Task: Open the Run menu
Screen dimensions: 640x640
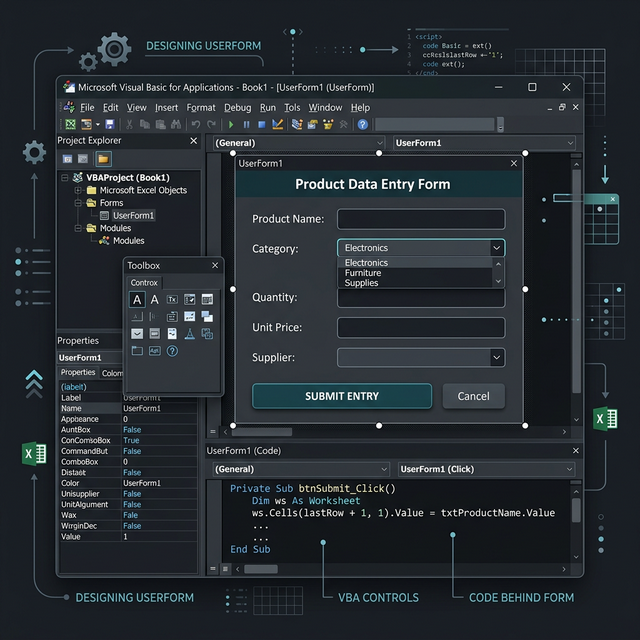Action: (268, 108)
